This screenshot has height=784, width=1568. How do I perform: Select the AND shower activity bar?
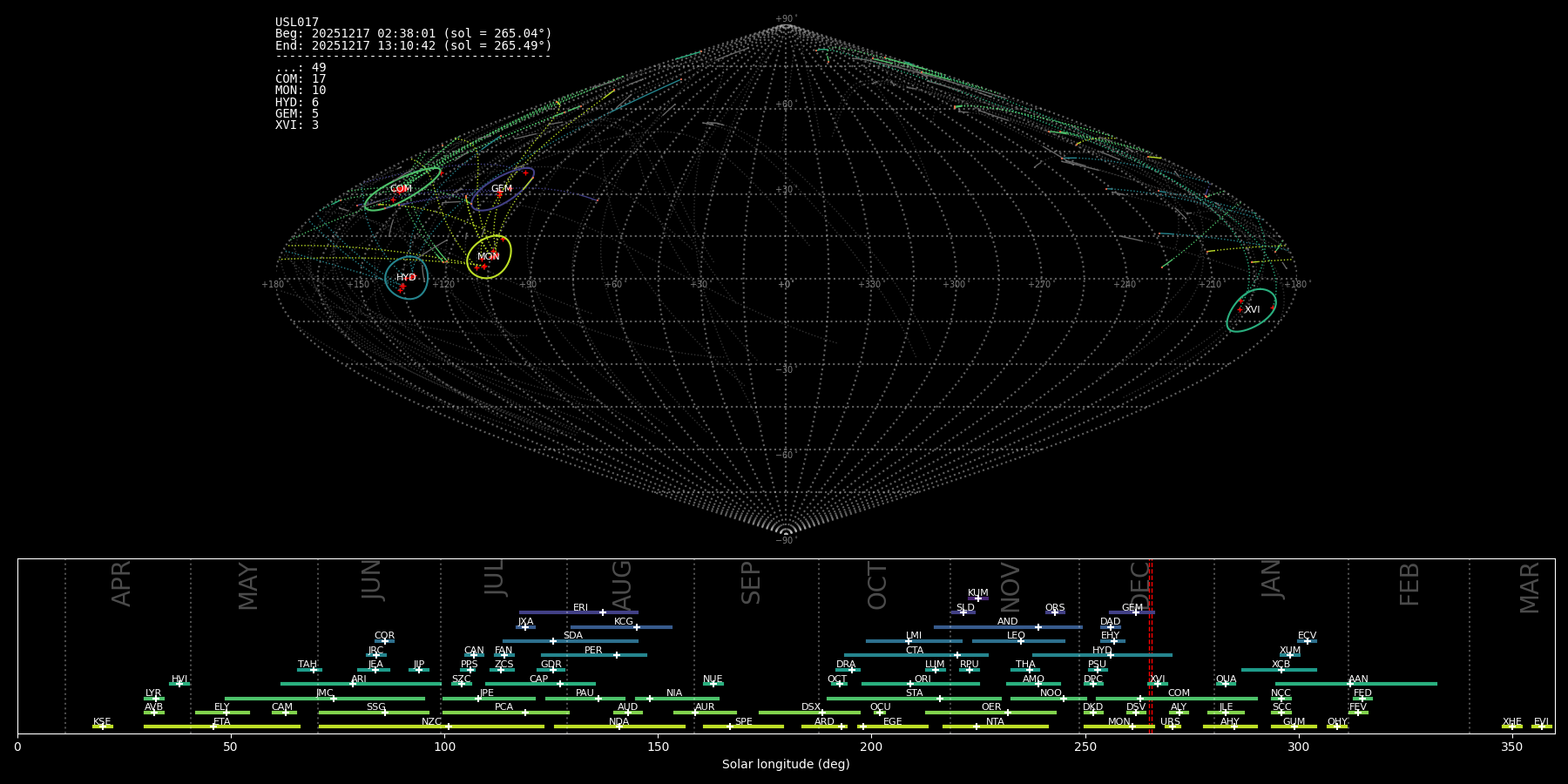click(x=1007, y=627)
